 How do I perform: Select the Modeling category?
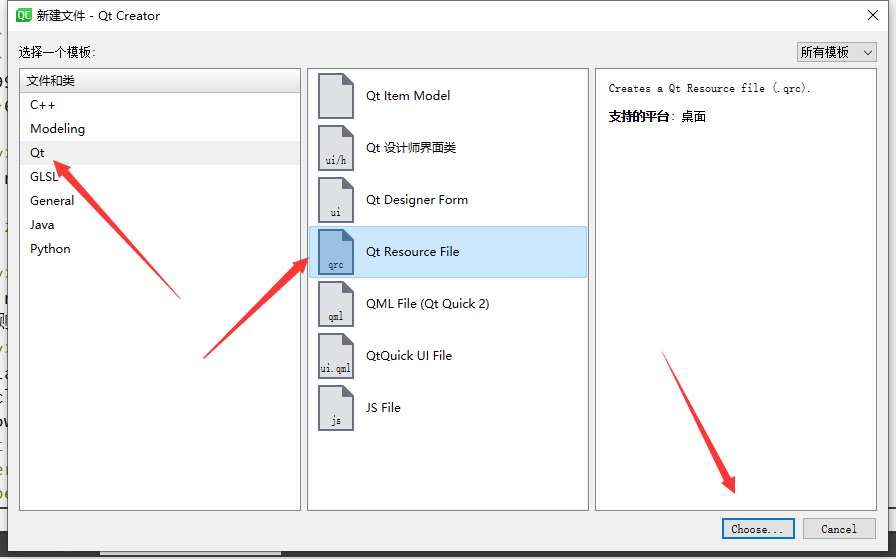(160, 129)
